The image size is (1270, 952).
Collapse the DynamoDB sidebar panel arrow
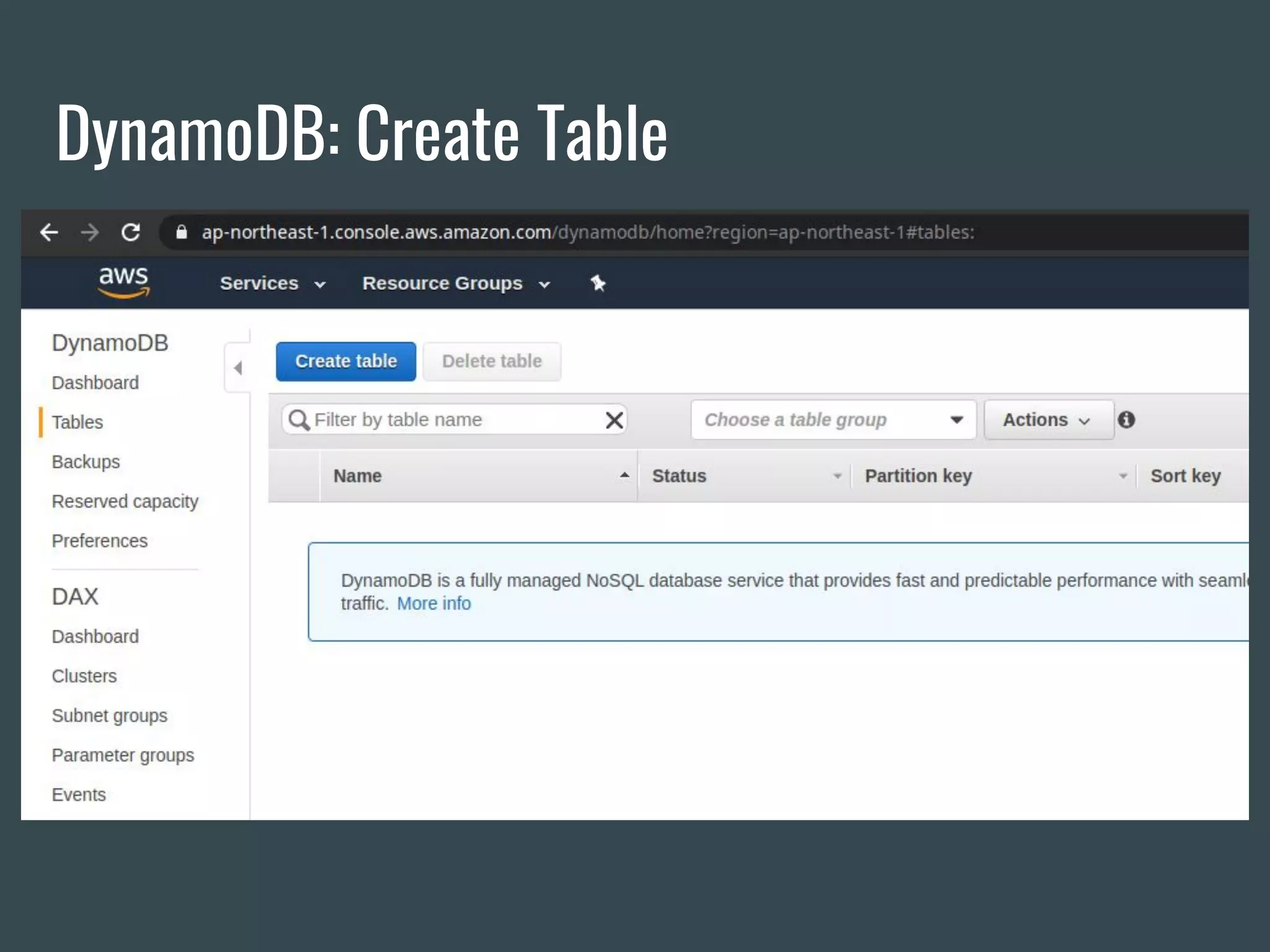(x=238, y=368)
